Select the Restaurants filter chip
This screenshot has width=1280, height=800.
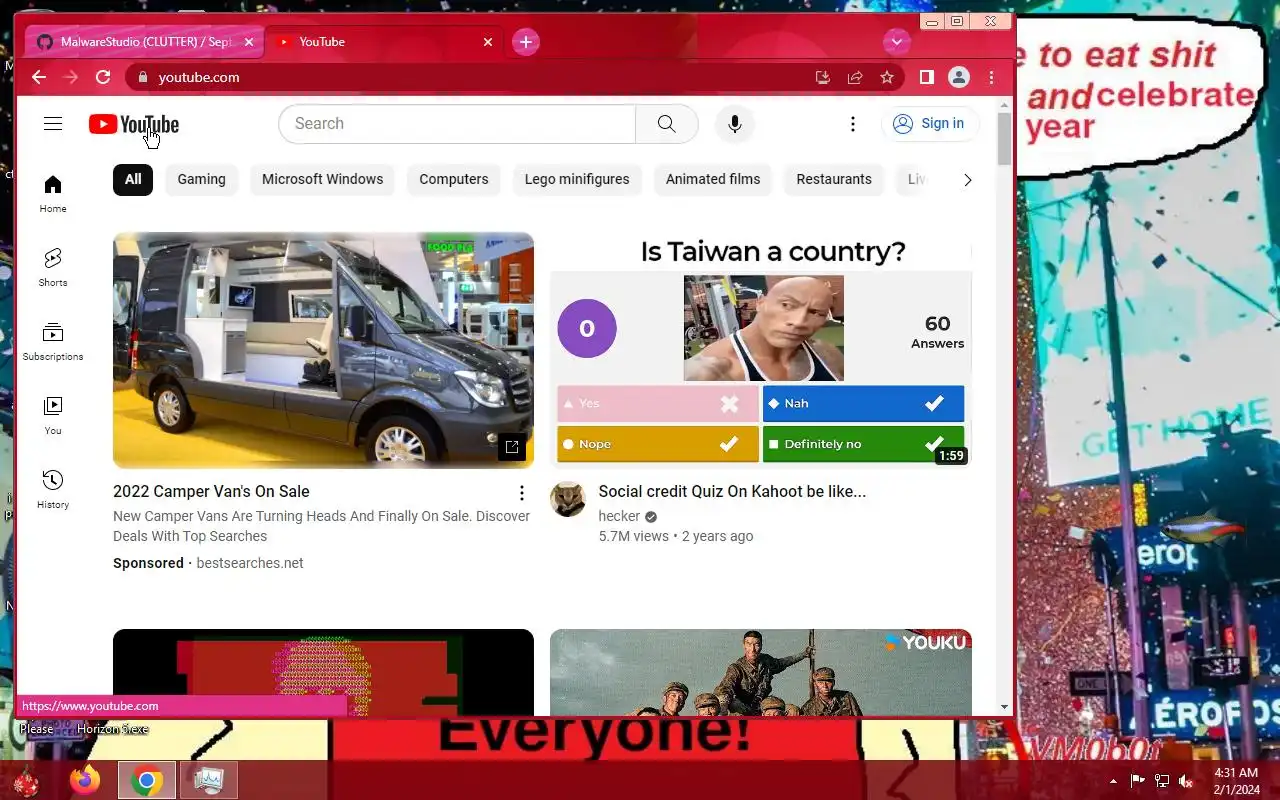click(x=834, y=180)
